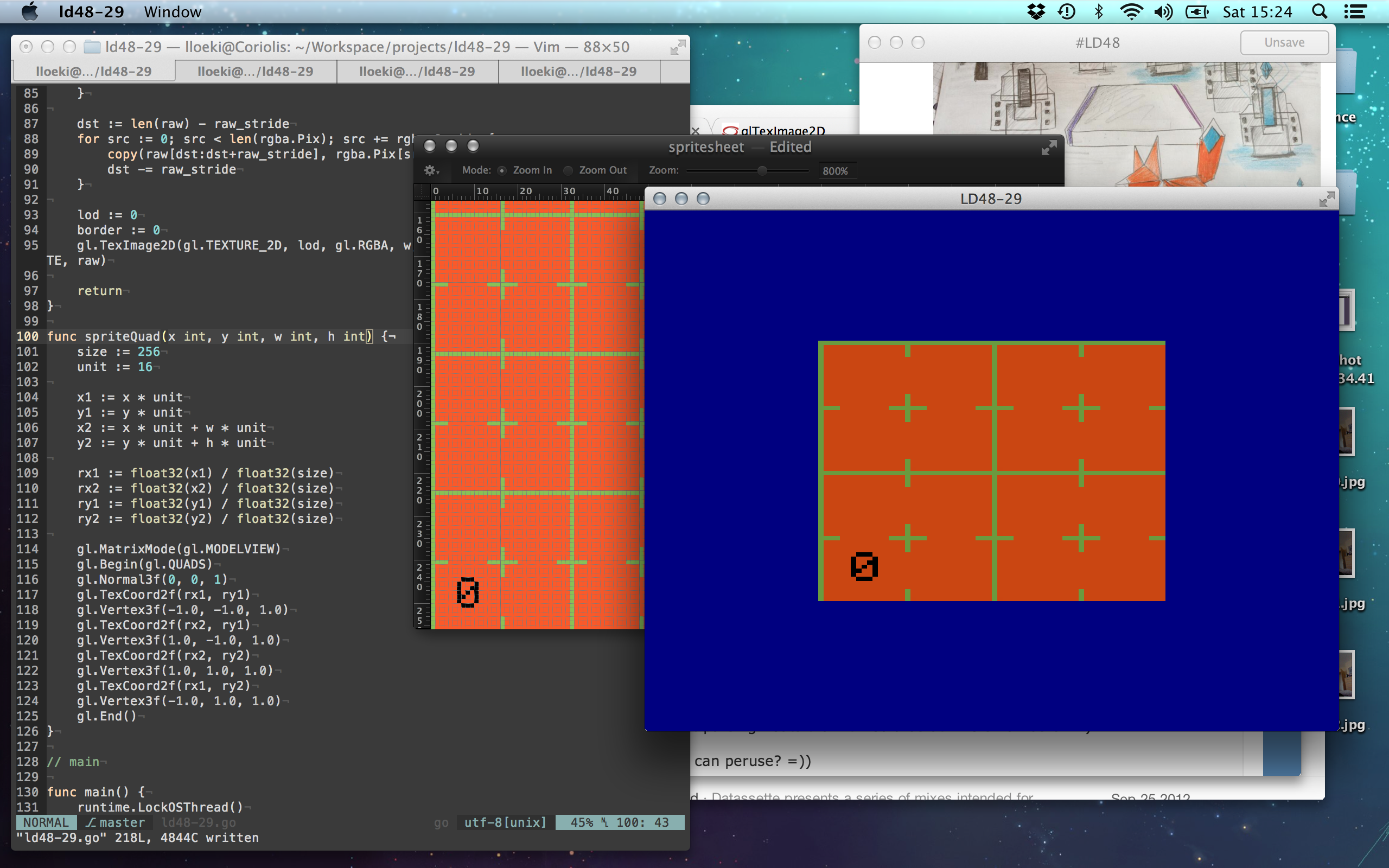Switch to the second terminal tab
This screenshot has width=1389, height=868.
click(256, 71)
